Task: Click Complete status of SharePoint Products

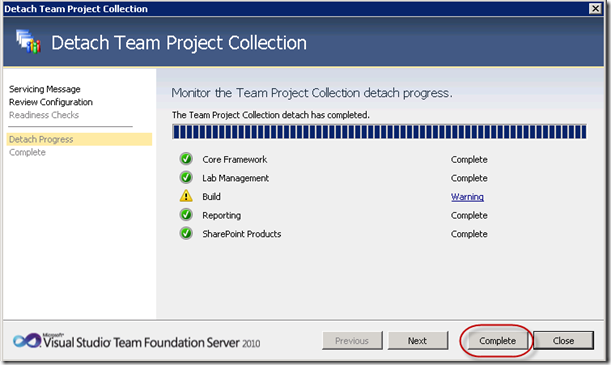Action: [x=469, y=234]
